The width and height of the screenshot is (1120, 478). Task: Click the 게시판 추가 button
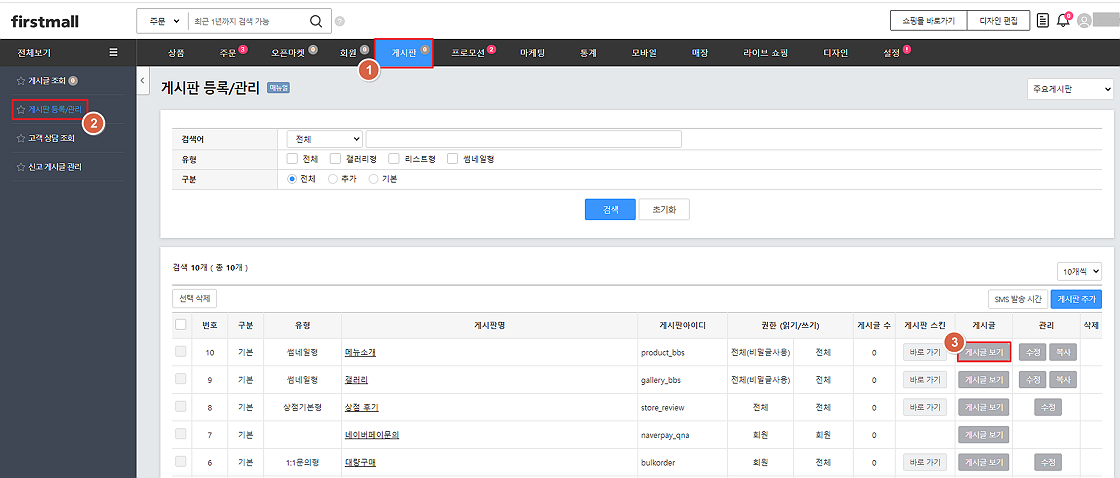click(1076, 299)
